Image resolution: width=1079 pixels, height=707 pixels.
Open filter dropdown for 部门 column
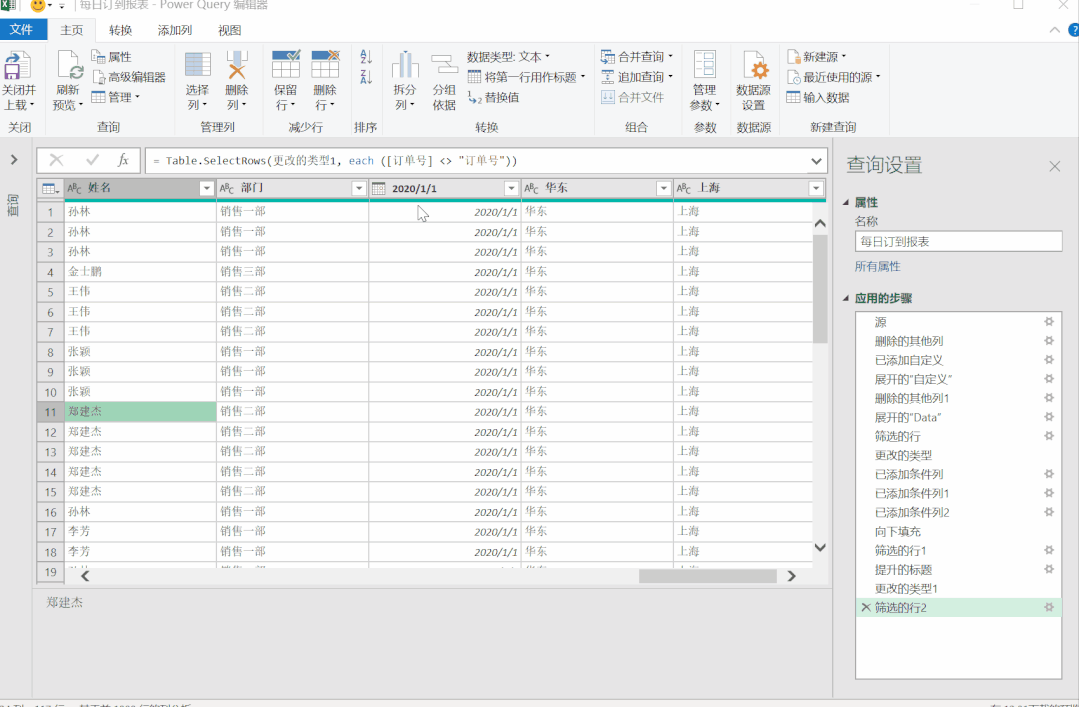(x=359, y=189)
